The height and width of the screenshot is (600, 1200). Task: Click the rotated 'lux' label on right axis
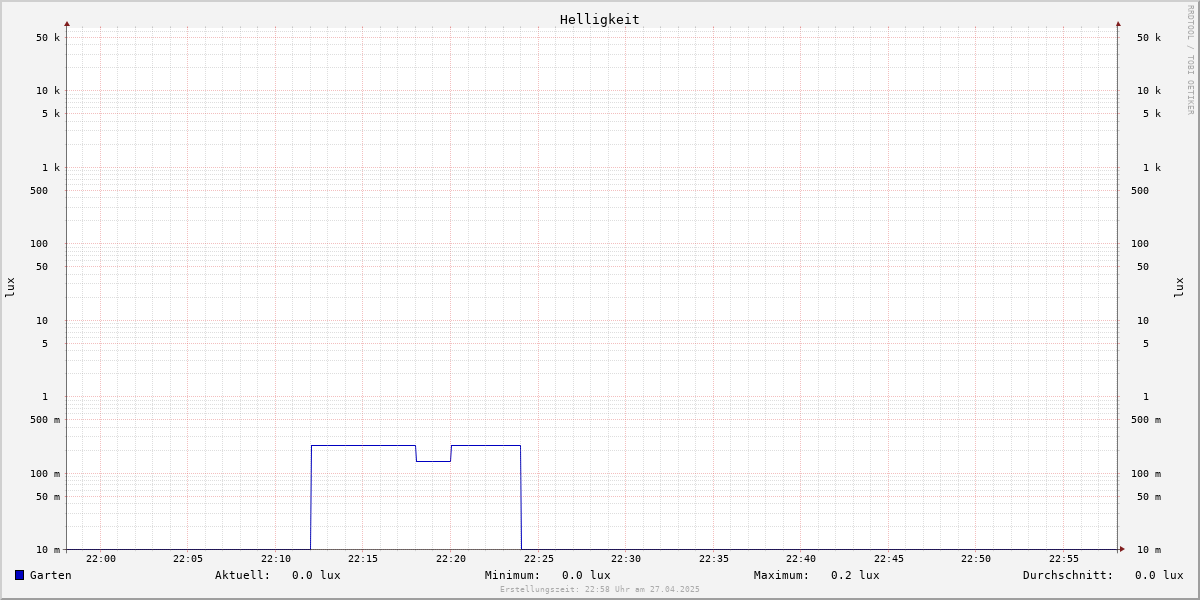click(1179, 288)
